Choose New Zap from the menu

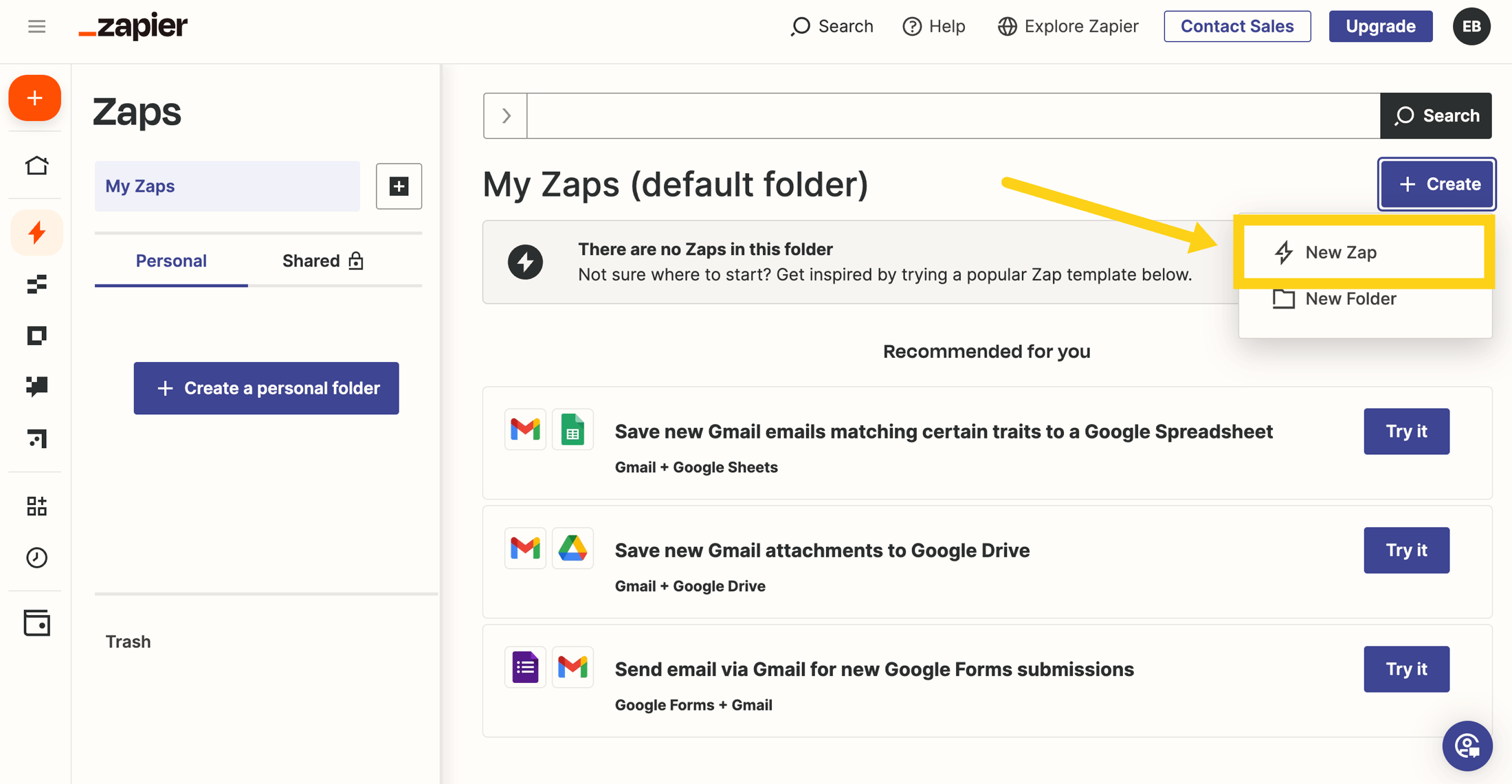click(1340, 252)
